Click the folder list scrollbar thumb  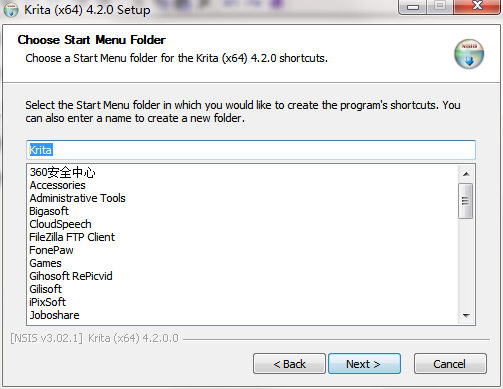click(466, 201)
